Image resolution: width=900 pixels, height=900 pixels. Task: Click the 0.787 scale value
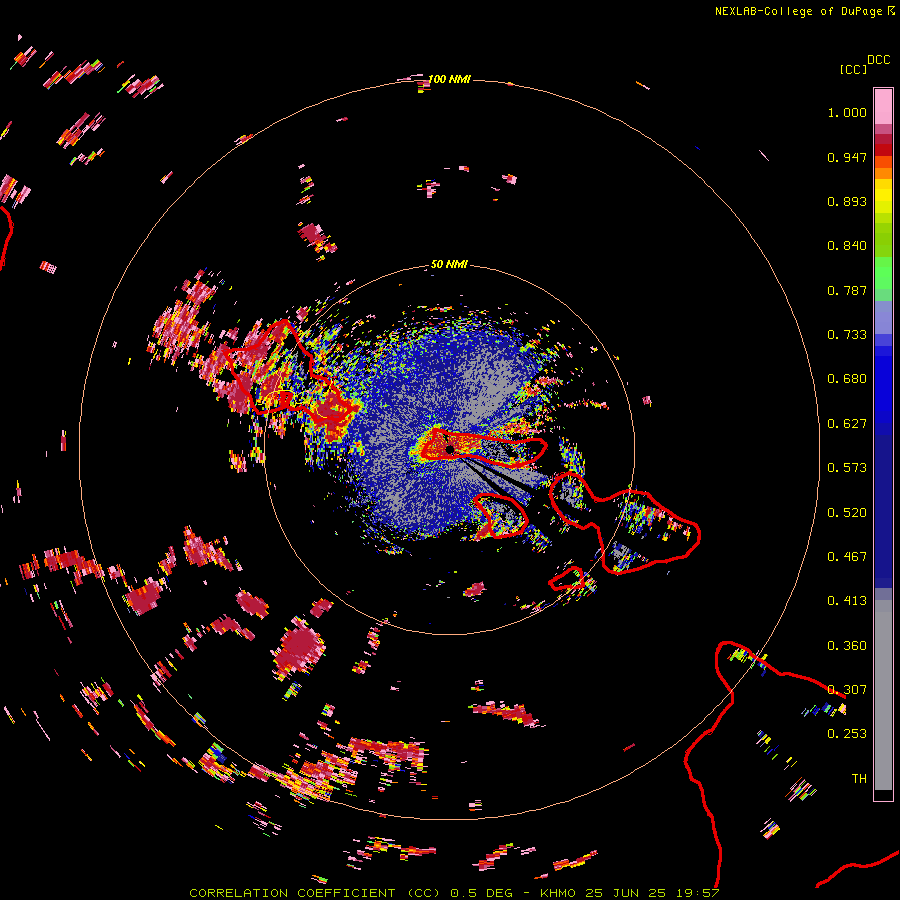[x=847, y=290]
